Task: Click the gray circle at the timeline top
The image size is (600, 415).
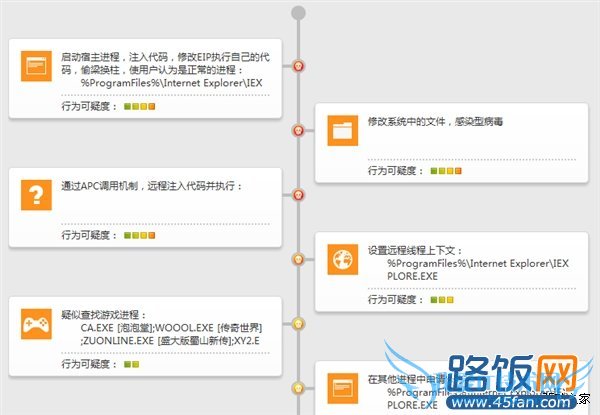Action: click(298, 13)
